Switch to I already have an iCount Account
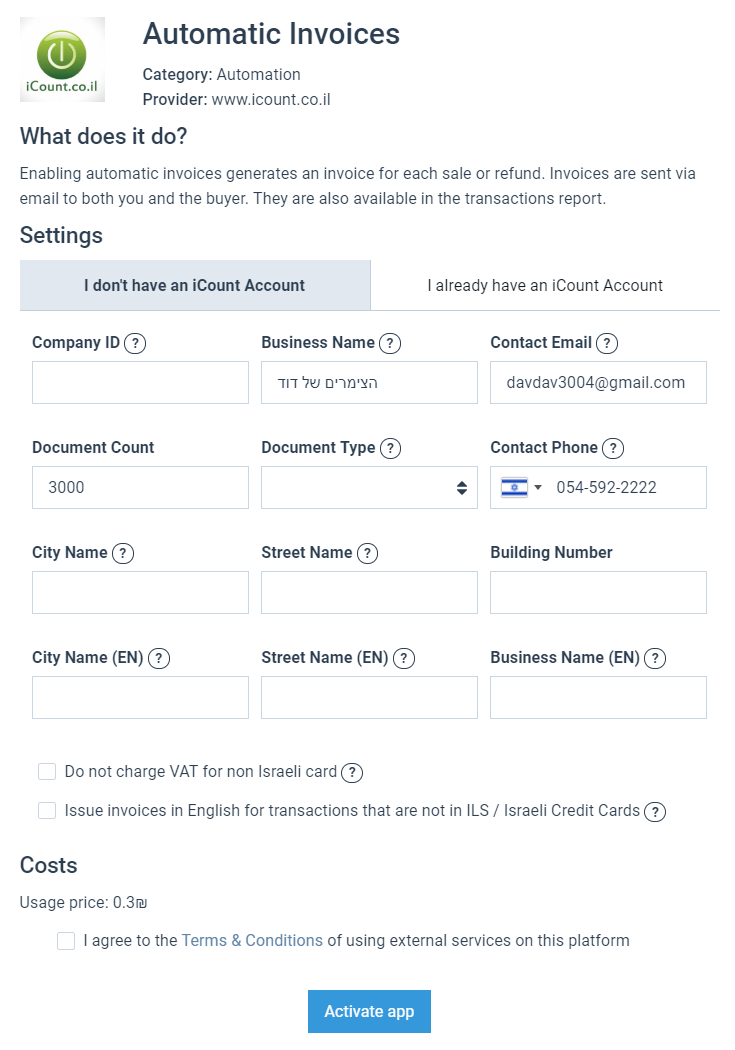Image resolution: width=735 pixels, height=1050 pixels. tap(545, 285)
